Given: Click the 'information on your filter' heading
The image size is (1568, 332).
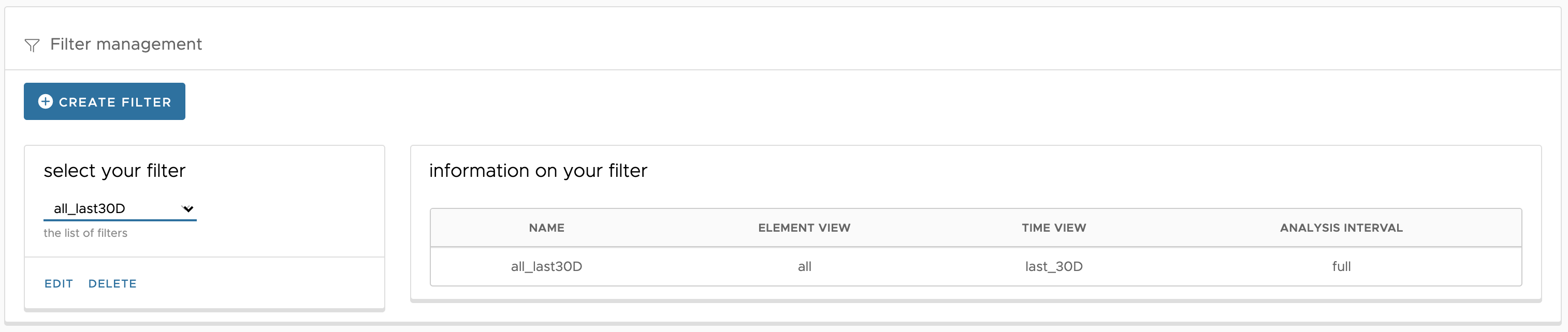Looking at the screenshot, I should (538, 171).
